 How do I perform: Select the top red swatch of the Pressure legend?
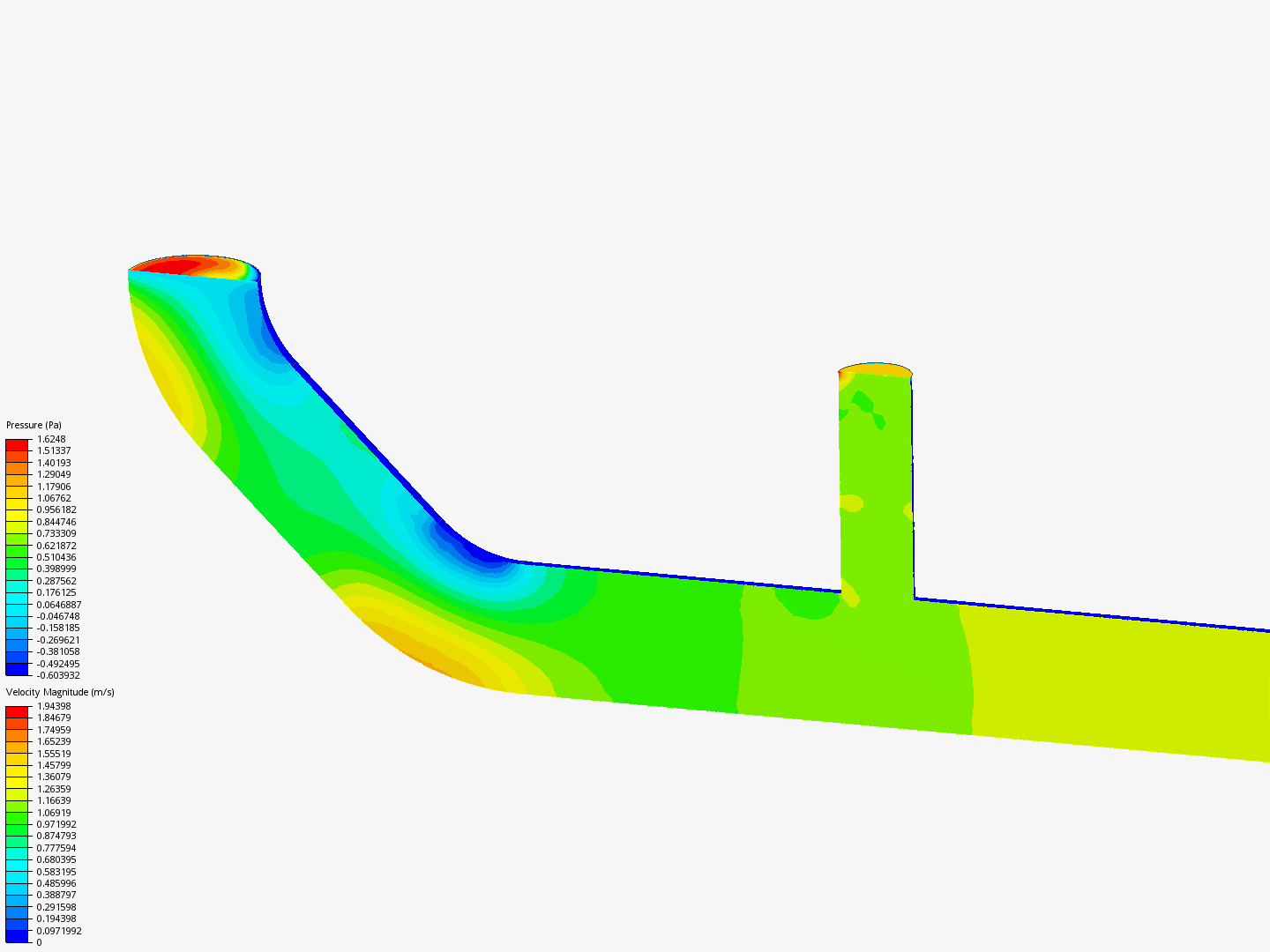pos(17,445)
